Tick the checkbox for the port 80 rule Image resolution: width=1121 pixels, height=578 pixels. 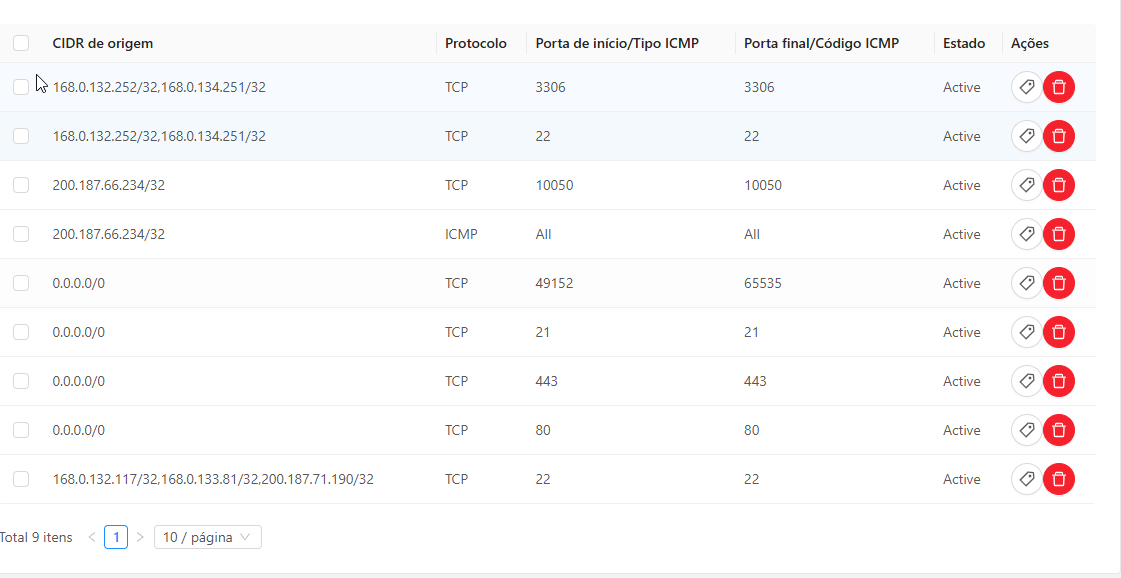pyautogui.click(x=21, y=430)
